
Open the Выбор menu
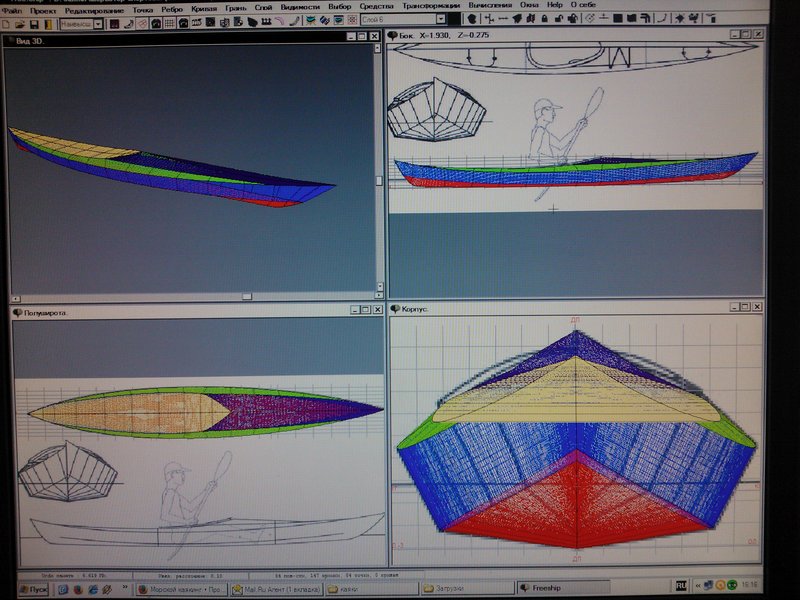click(x=339, y=6)
